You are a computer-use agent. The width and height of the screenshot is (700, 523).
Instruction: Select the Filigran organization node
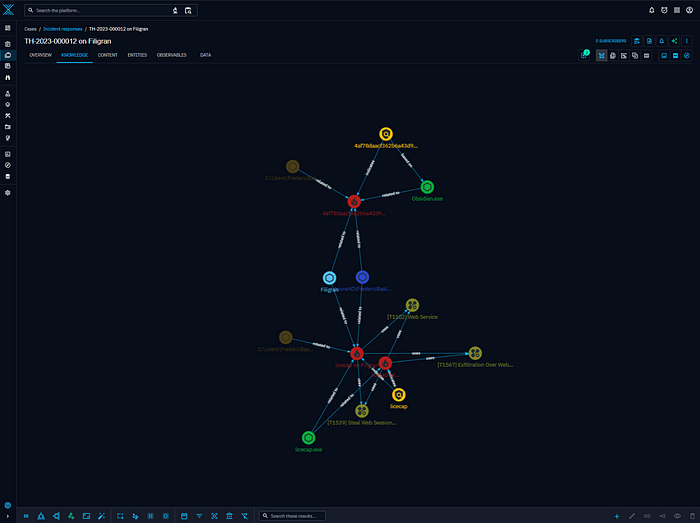click(x=329, y=277)
